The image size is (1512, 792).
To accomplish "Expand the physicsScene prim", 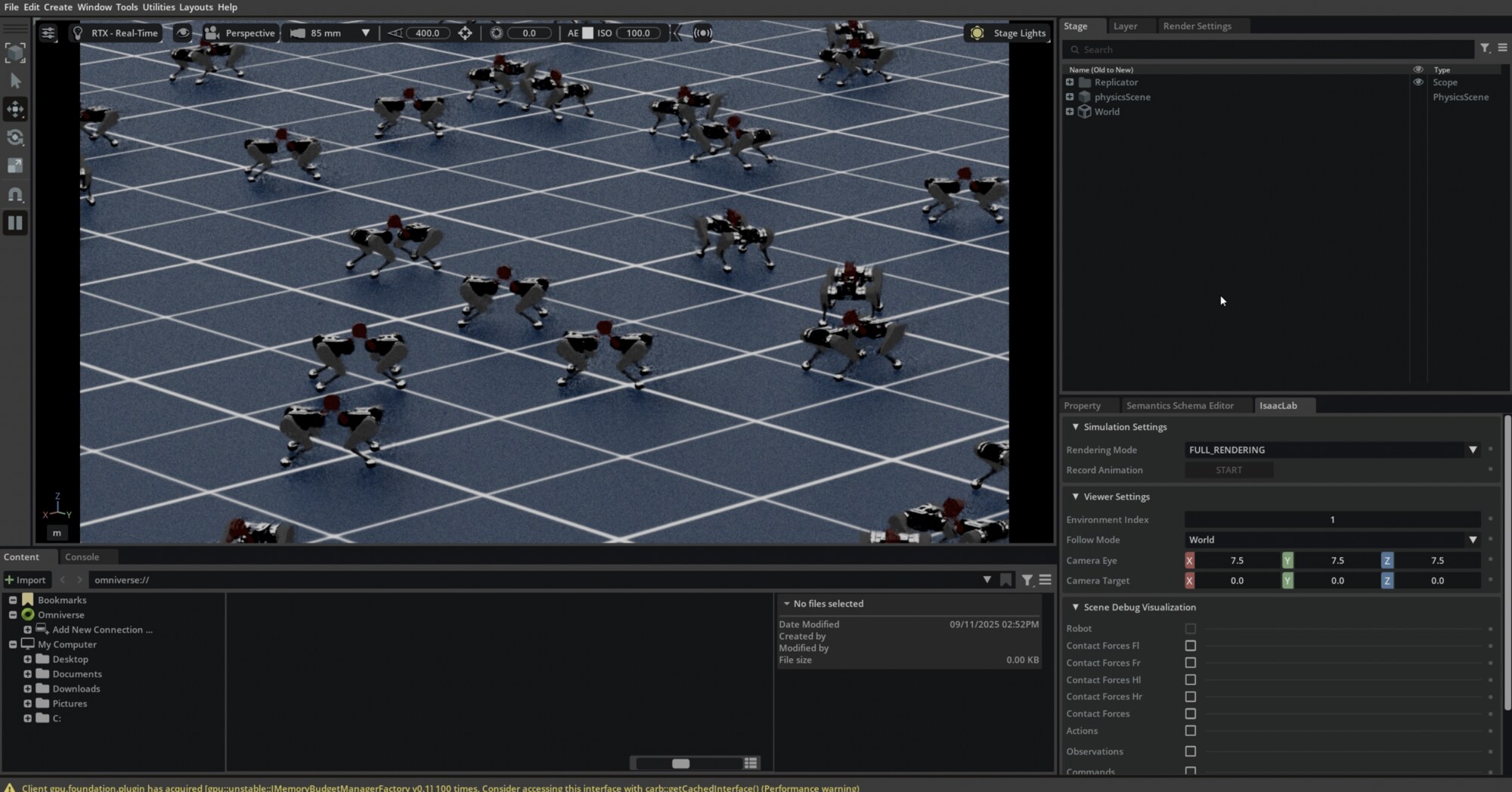I will click(x=1070, y=97).
